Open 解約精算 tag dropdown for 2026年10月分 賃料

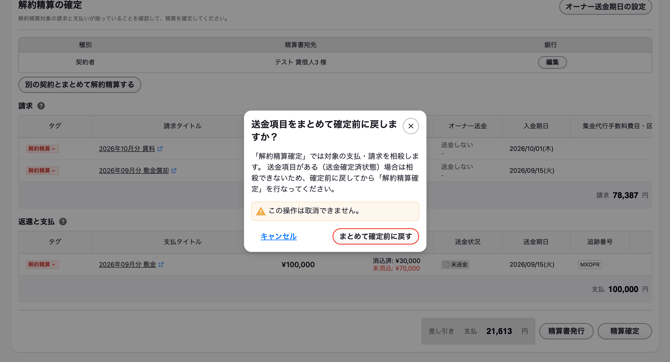click(x=42, y=149)
